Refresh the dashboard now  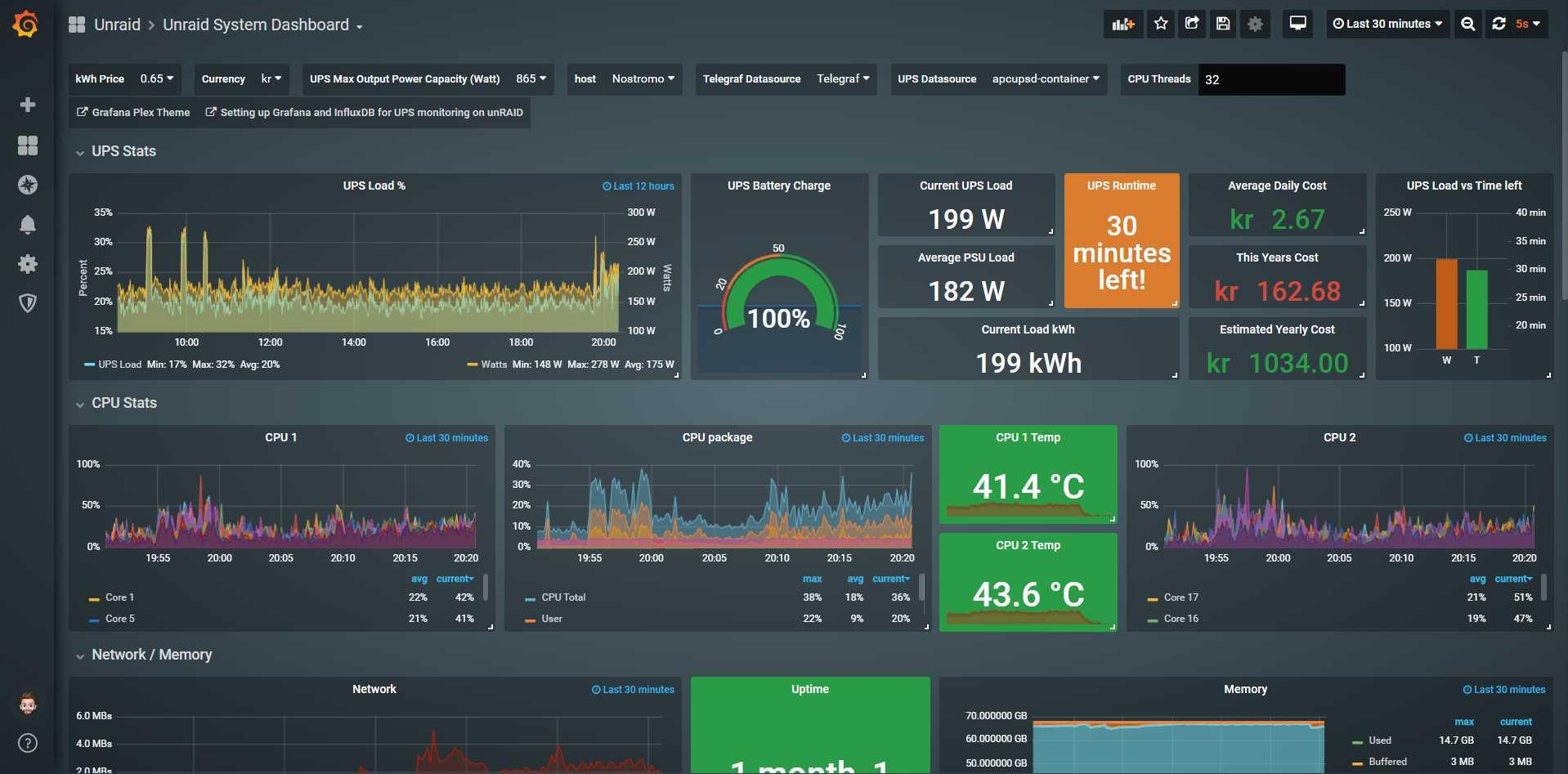[1499, 24]
